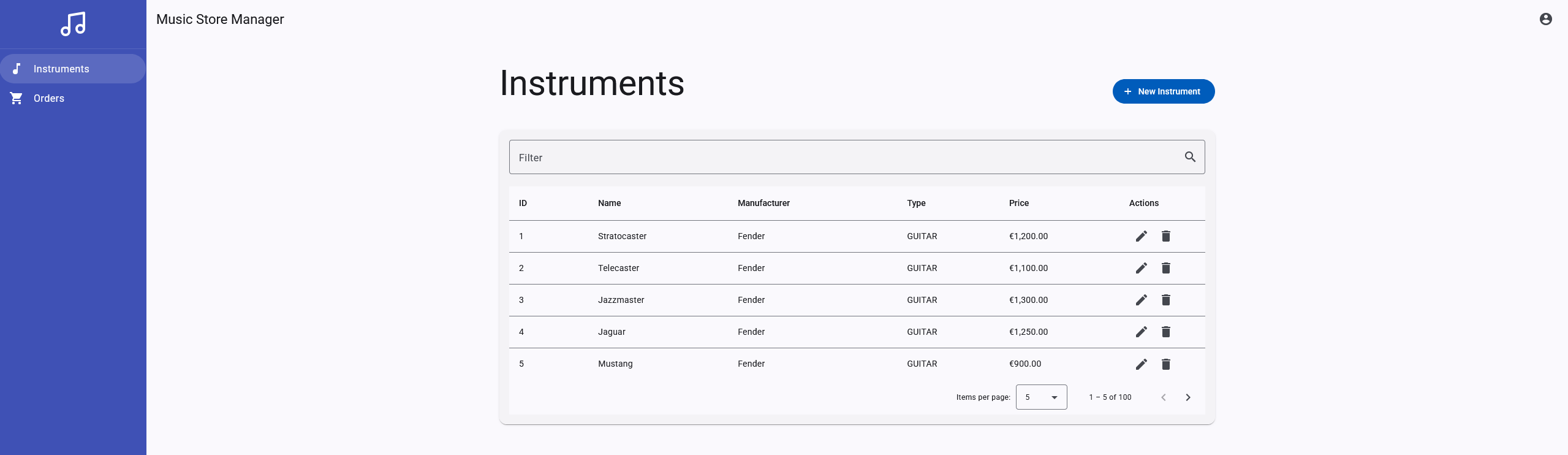
Task: Click the music notes logo in sidebar
Action: coord(73,25)
